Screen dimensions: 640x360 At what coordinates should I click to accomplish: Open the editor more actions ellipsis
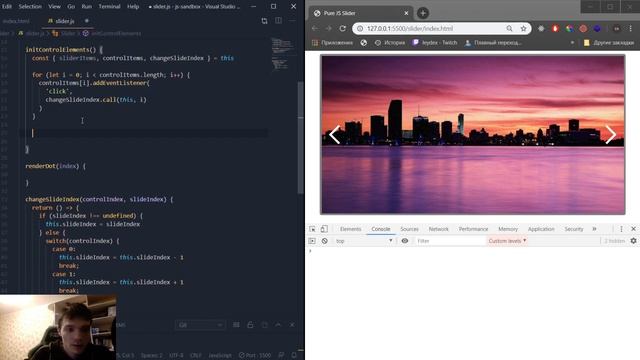click(x=292, y=21)
